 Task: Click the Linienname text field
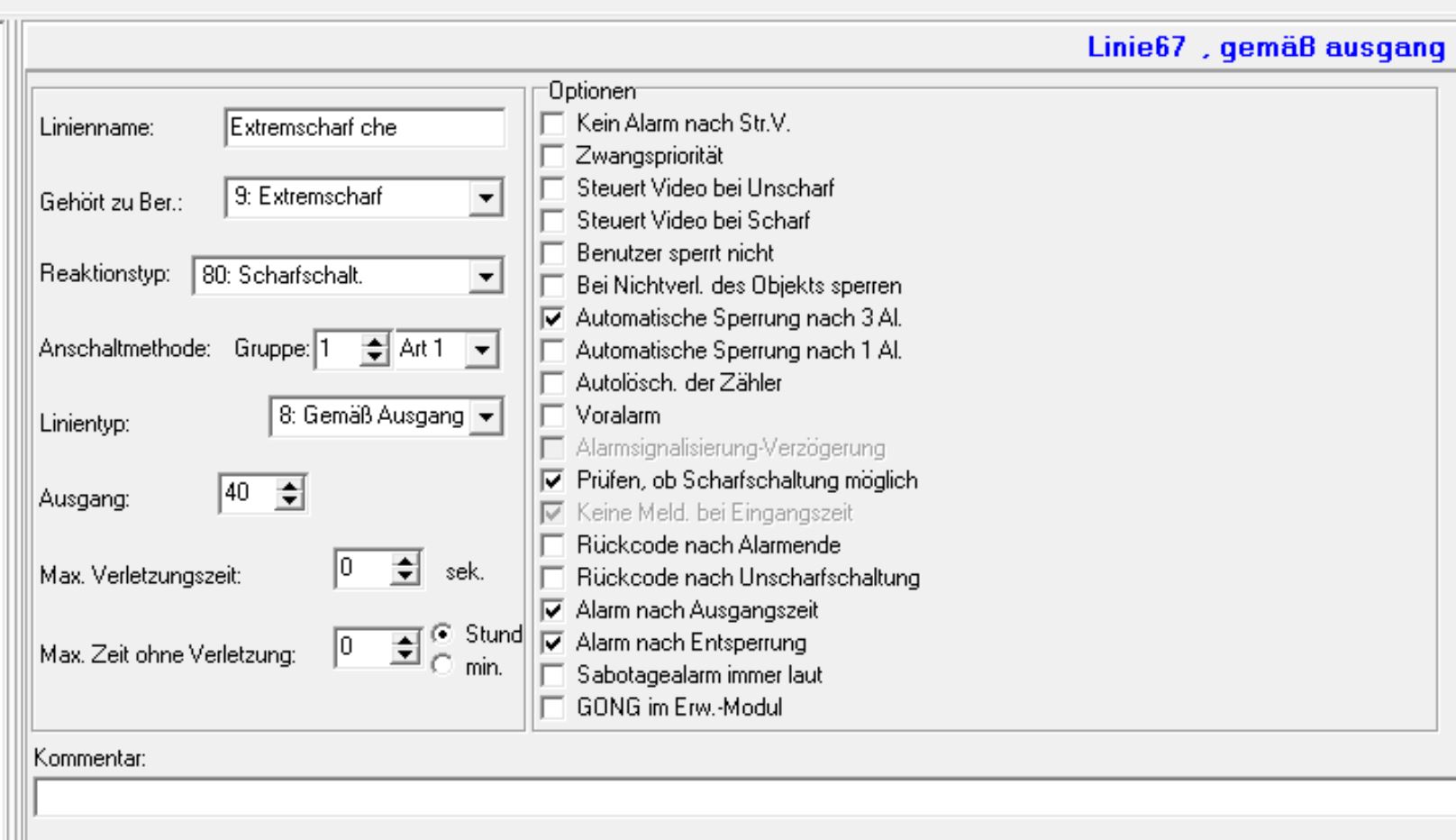(x=364, y=128)
